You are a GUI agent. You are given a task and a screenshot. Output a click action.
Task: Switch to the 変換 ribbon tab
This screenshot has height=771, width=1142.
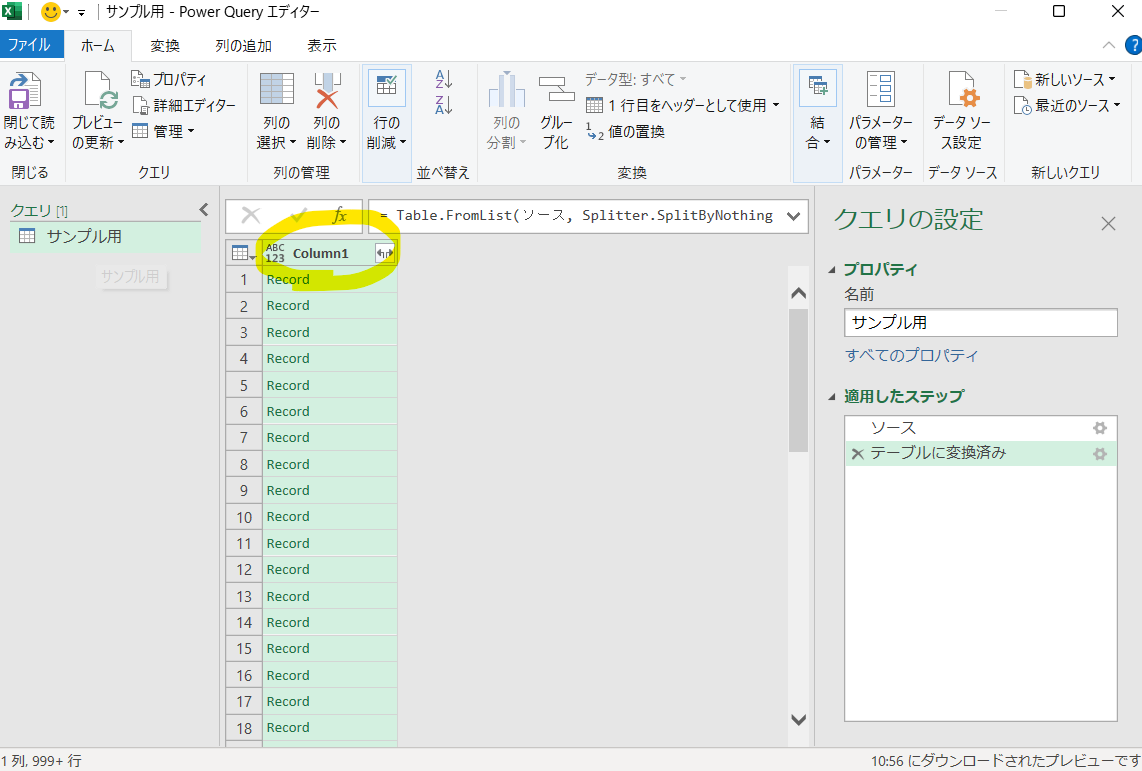165,46
